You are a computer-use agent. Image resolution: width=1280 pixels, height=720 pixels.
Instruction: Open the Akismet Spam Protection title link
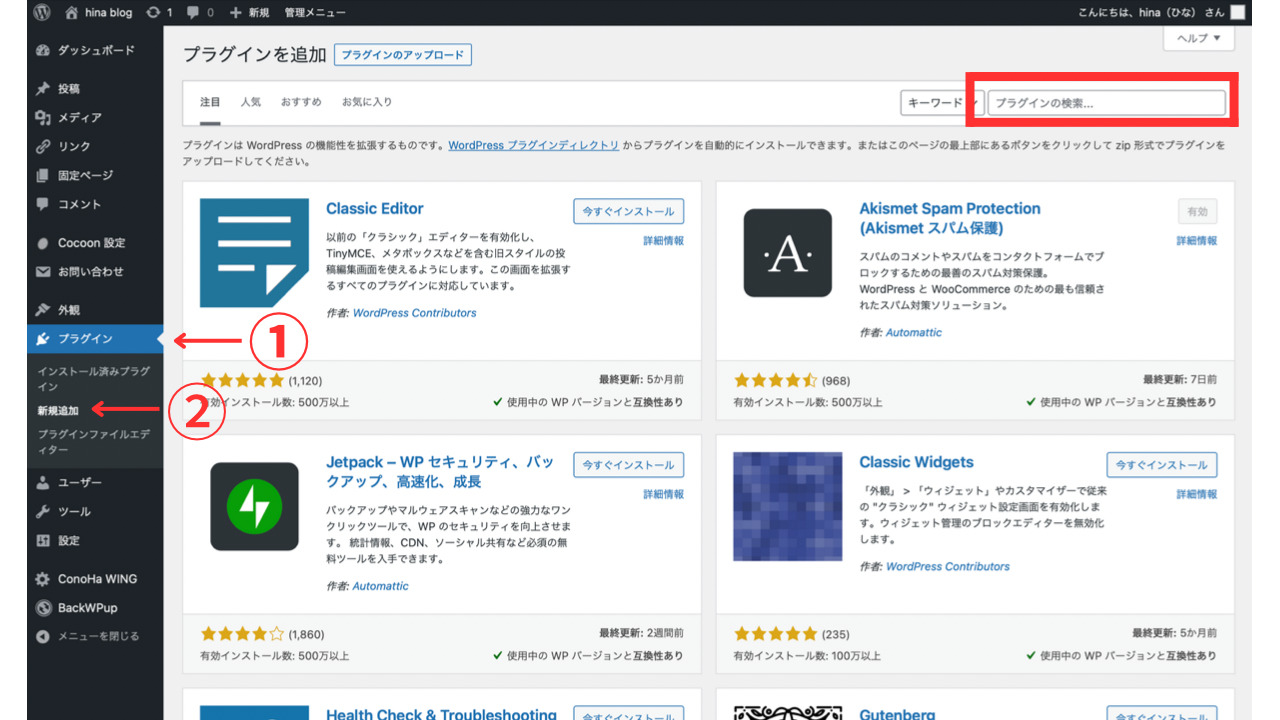tap(950, 218)
